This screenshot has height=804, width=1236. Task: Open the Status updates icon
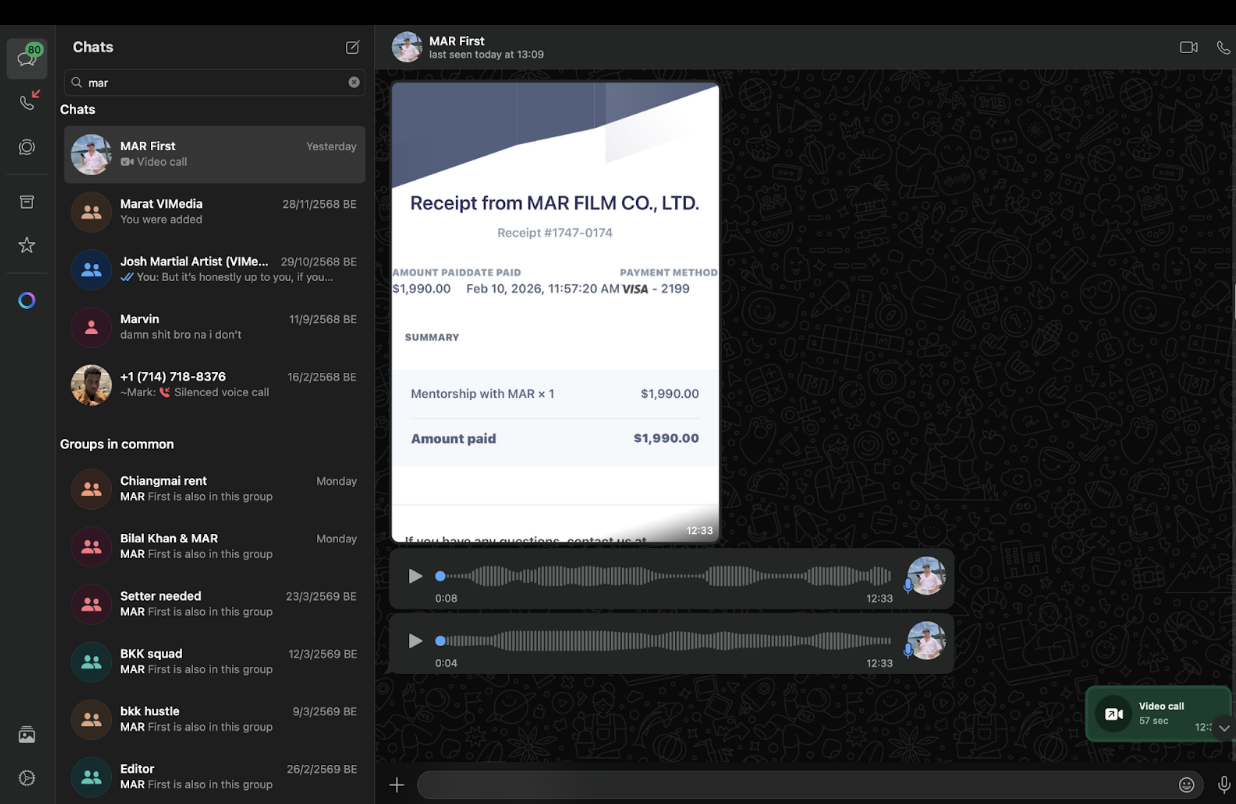(x=27, y=147)
